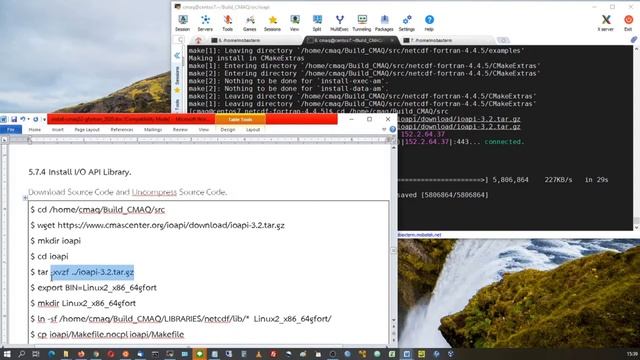This screenshot has height=360, width=640.
Task: Click the MobaXterm terminal scrollbar down arrow
Action: click(636, 227)
